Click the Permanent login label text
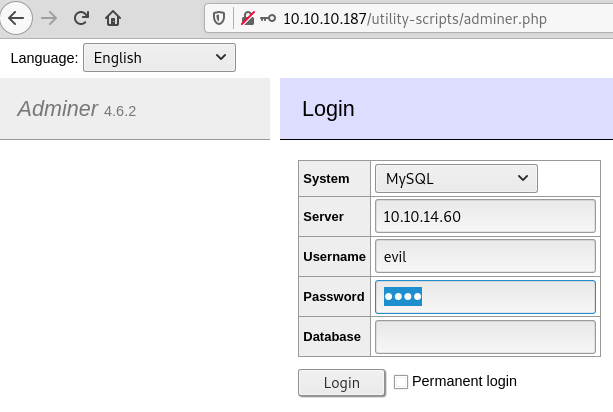The image size is (613, 412). [464, 381]
